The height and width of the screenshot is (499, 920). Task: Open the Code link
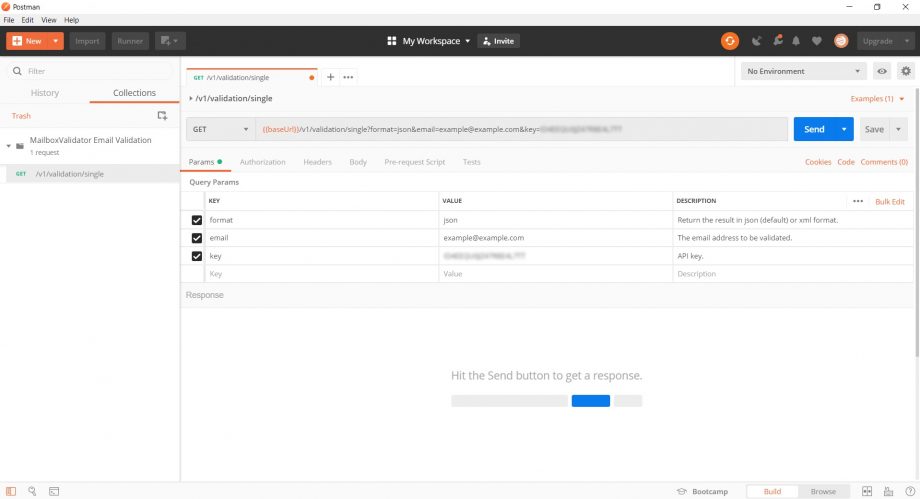pos(845,162)
